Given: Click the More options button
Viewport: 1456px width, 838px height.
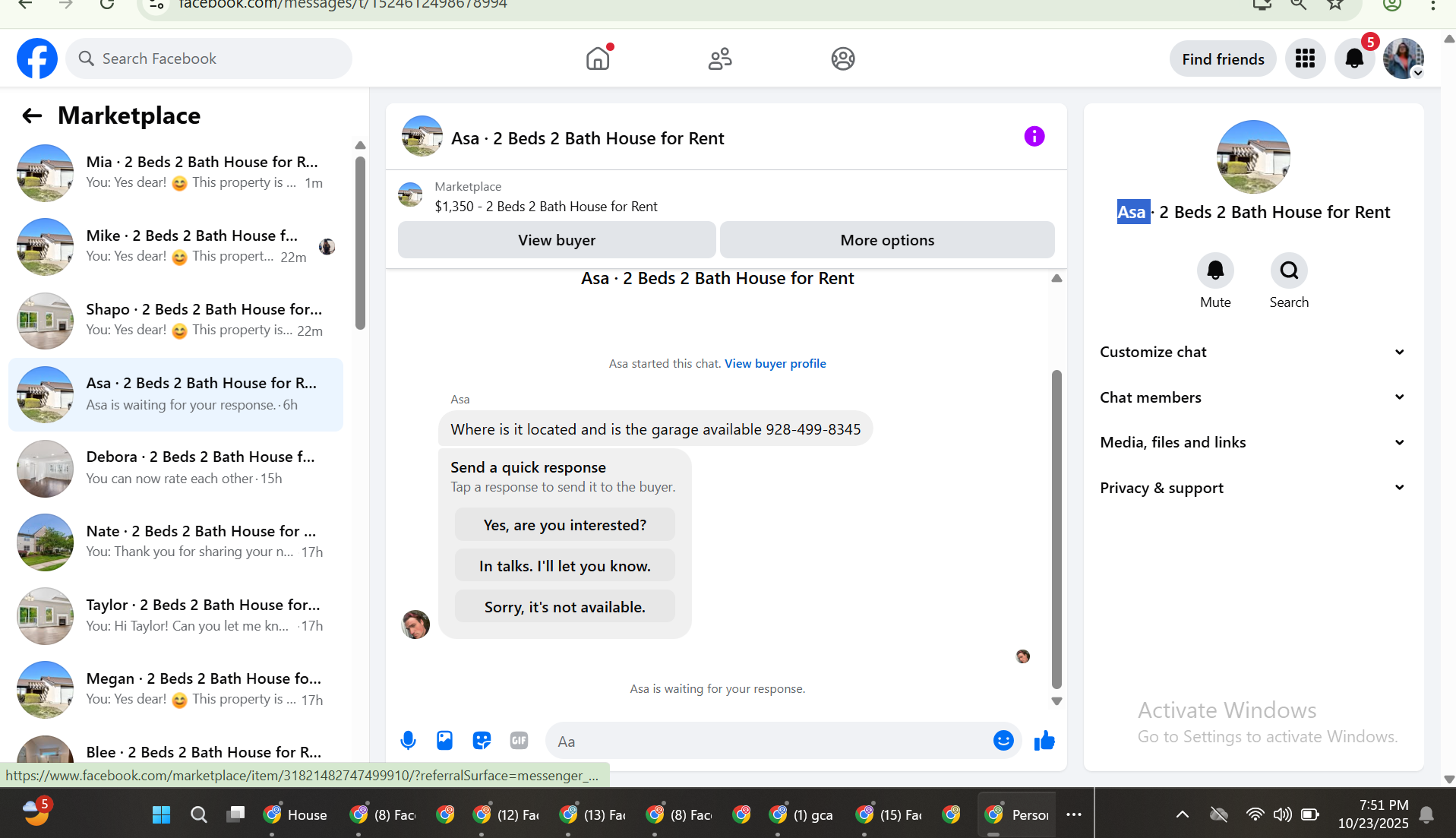Looking at the screenshot, I should click(x=887, y=240).
